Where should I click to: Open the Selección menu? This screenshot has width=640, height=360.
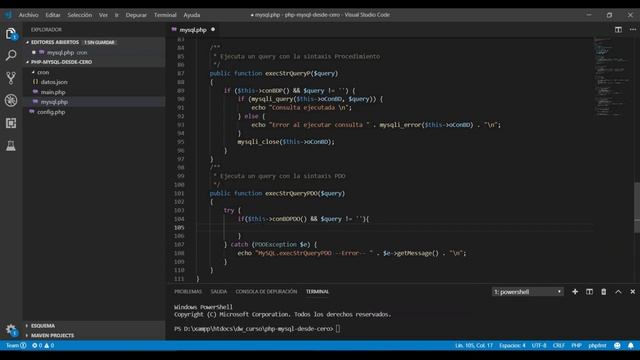[80, 15]
